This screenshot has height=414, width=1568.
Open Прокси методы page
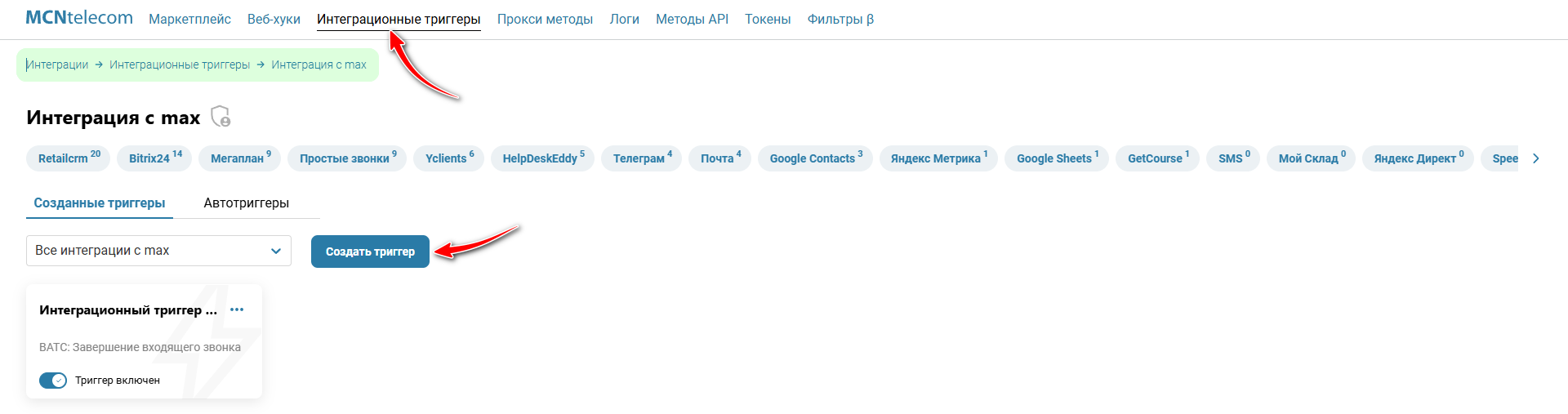(x=545, y=19)
